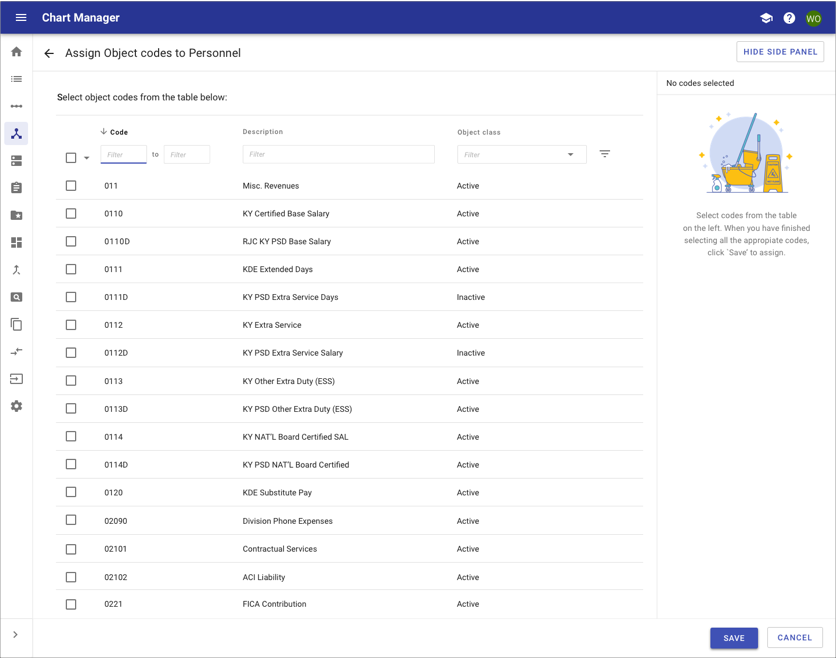Open the three connected dots sidebar icon
836x658 pixels.
click(17, 106)
